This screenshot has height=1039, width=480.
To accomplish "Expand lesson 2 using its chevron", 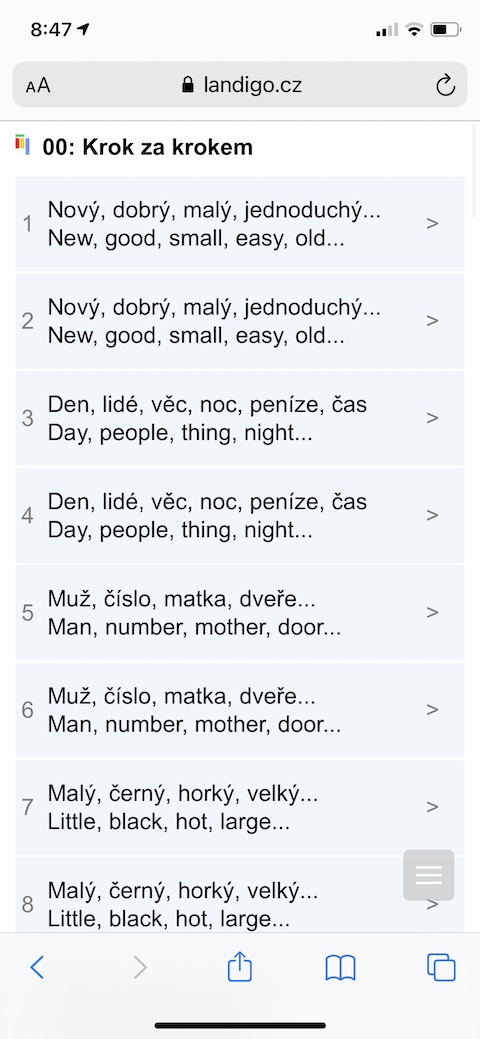I will [432, 321].
